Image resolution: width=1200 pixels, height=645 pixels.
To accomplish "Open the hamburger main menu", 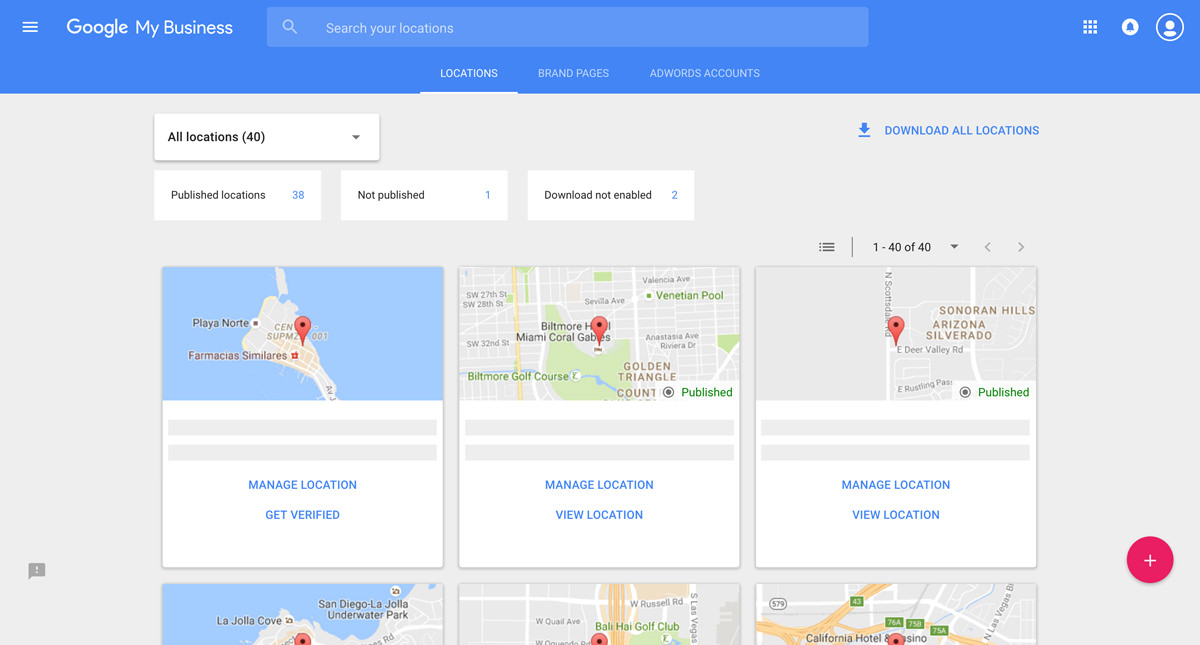I will coord(30,27).
